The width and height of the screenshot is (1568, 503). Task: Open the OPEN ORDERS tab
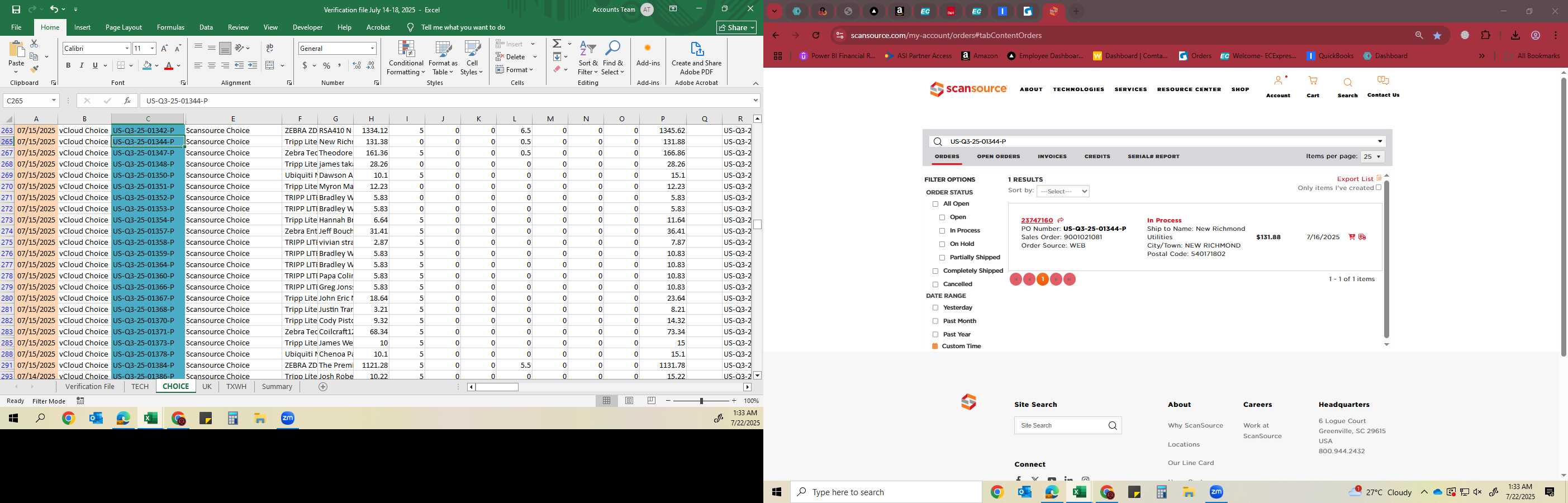tap(998, 156)
